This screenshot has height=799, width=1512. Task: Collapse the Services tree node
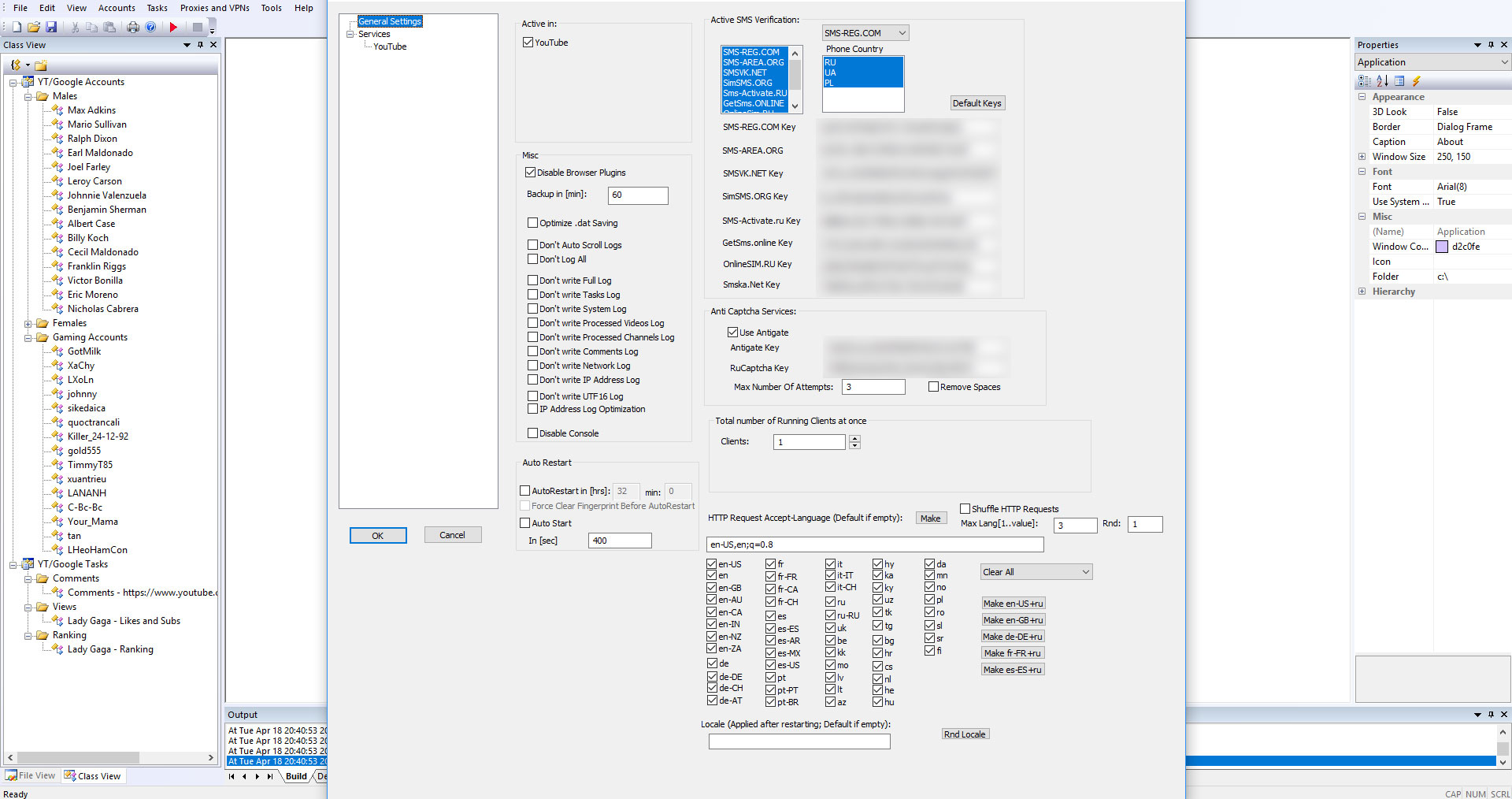click(350, 34)
